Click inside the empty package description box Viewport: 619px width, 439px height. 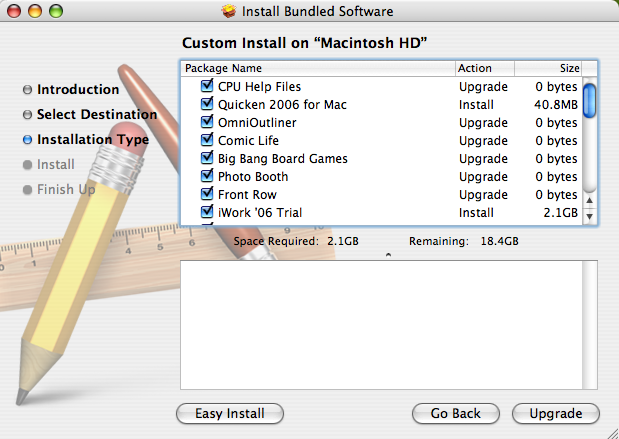click(x=381, y=325)
